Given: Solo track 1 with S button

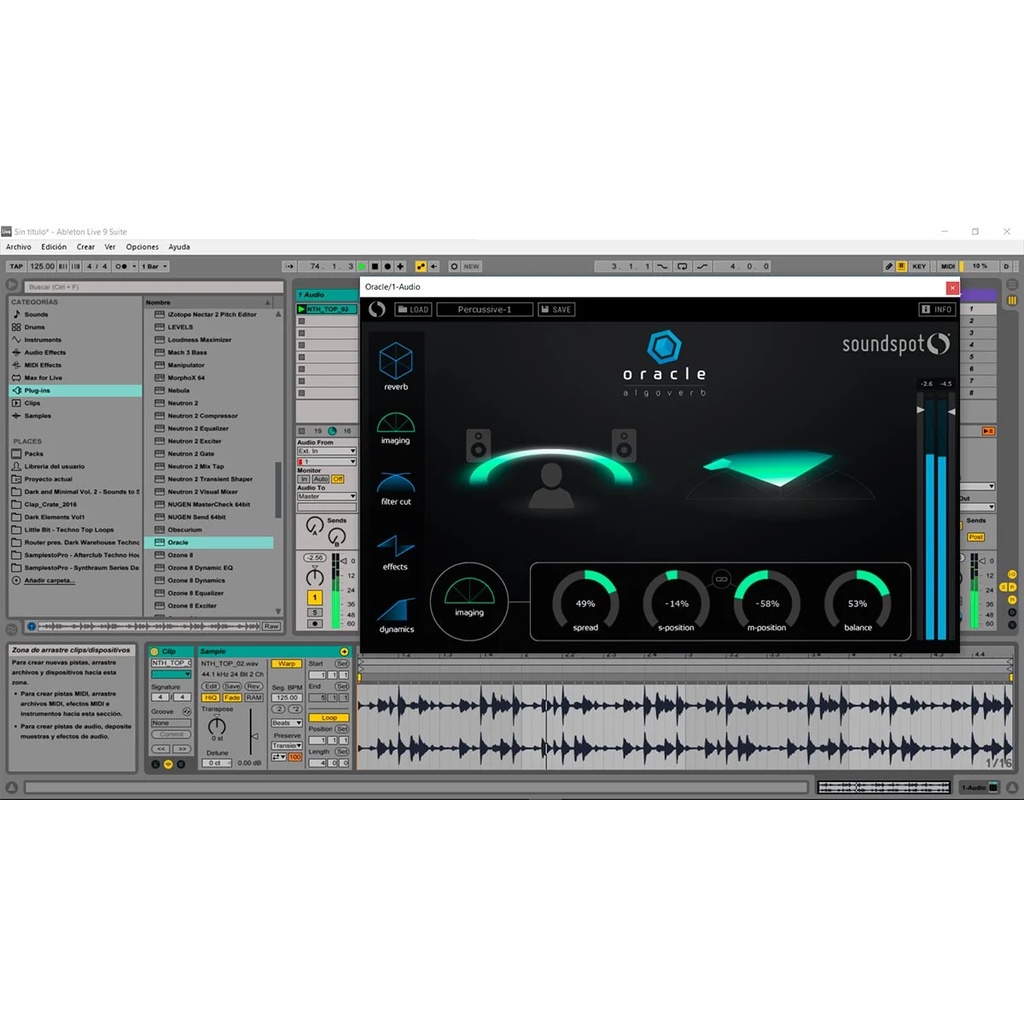Looking at the screenshot, I should pos(315,613).
